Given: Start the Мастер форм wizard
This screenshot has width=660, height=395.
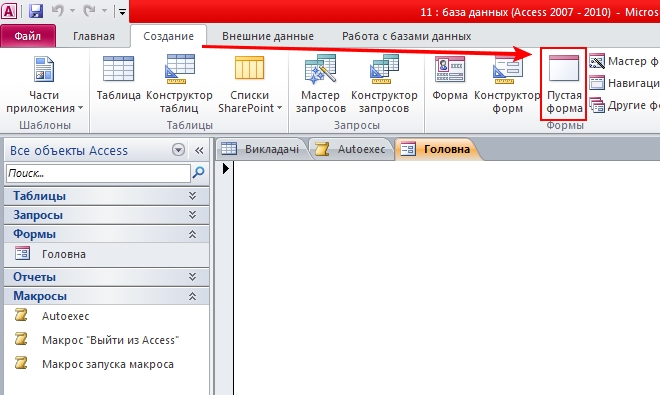Looking at the screenshot, I should coord(624,61).
